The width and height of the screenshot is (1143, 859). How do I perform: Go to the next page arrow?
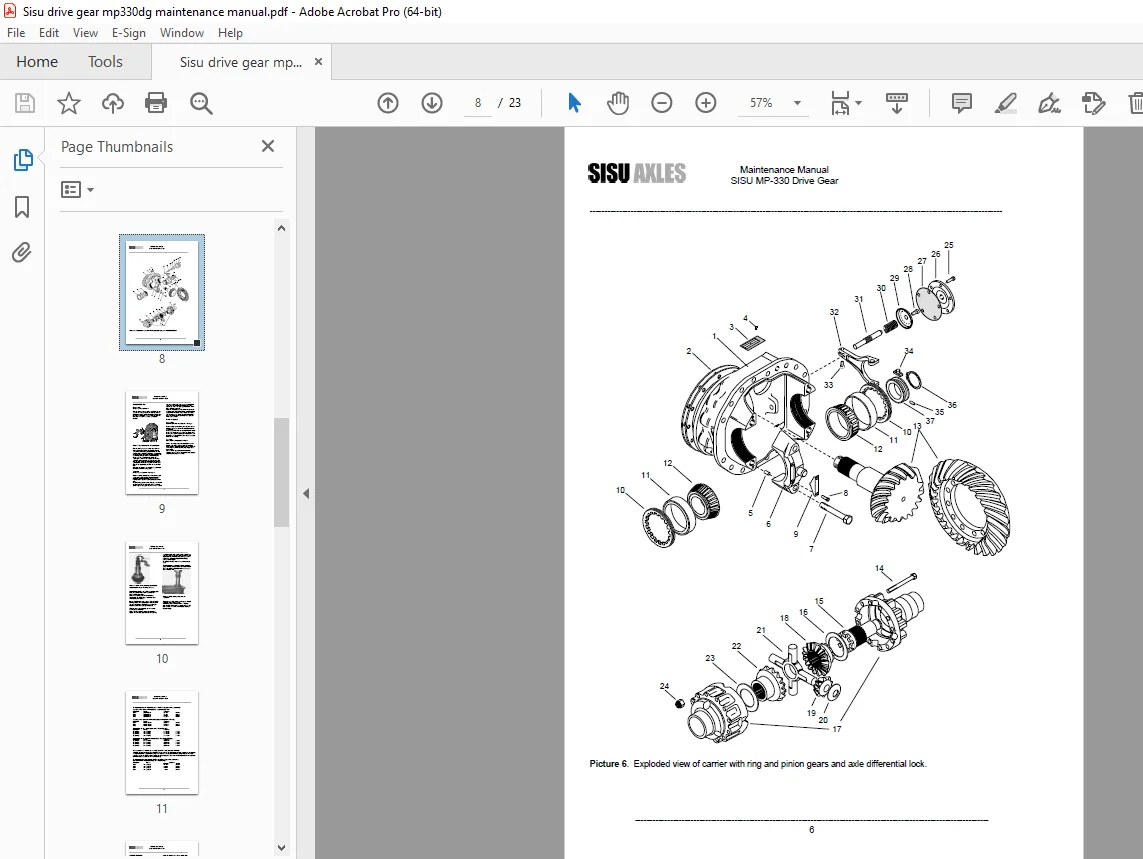coord(432,103)
